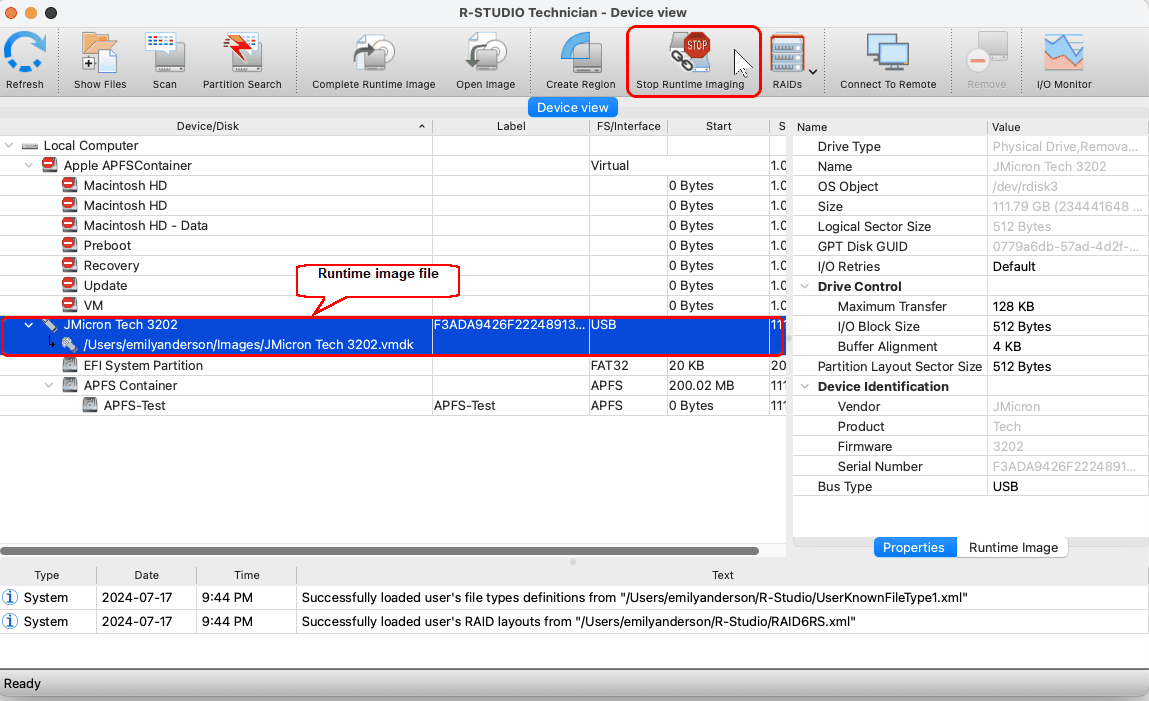The image size is (1149, 701).
Task: Click the "128 KB" Maximum Transfer value
Action: (x=1013, y=306)
